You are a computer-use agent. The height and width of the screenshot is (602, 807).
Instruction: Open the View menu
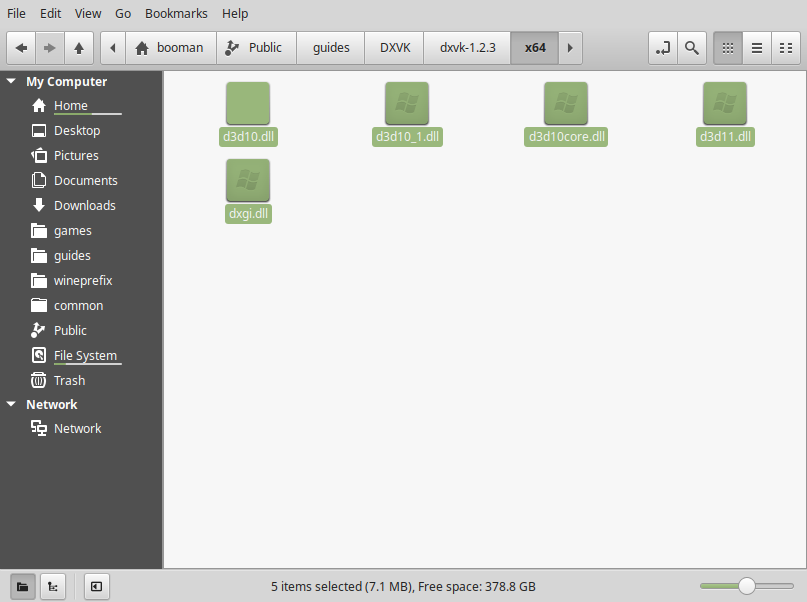[88, 13]
